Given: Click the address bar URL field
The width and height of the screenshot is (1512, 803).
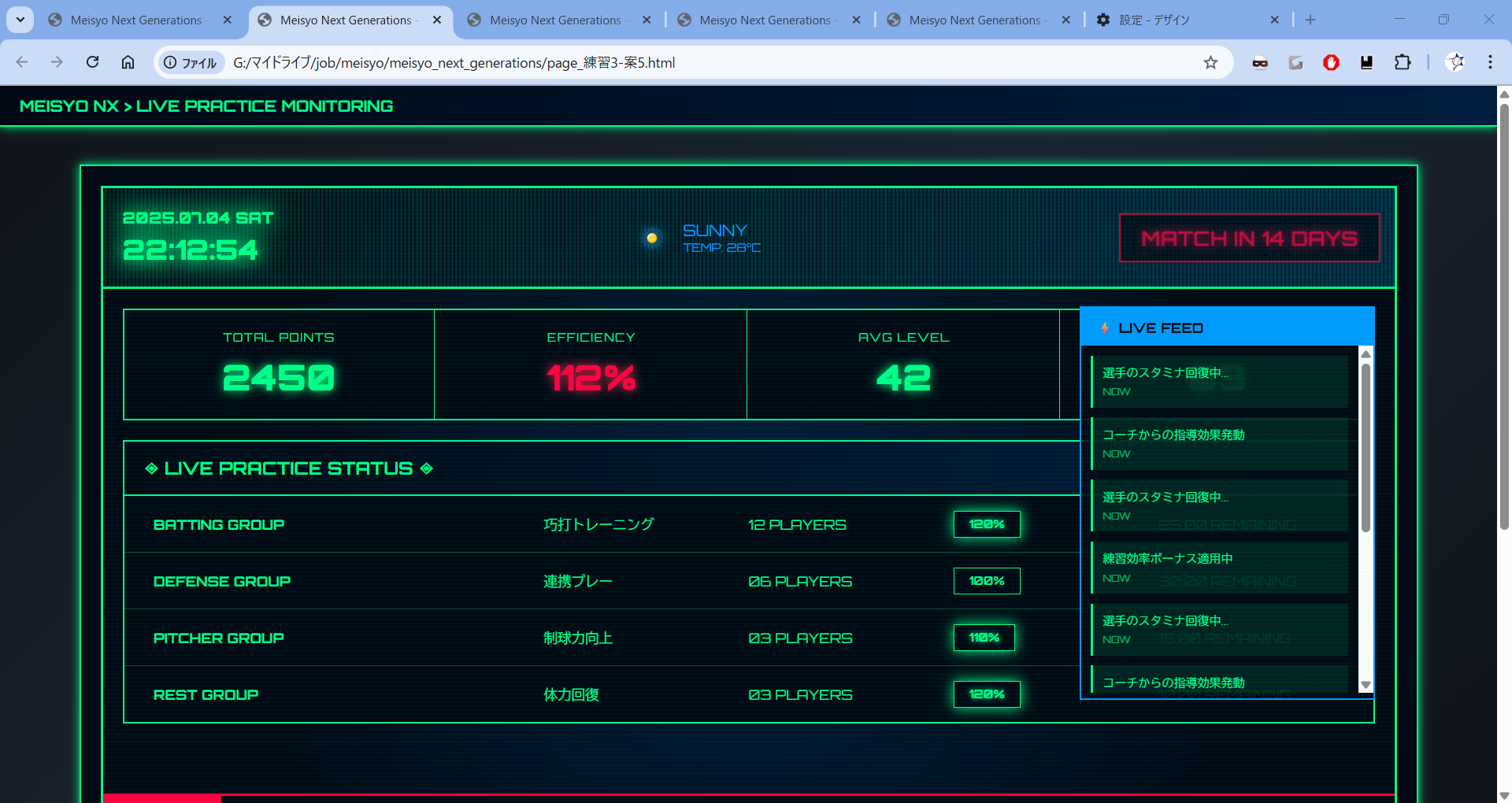Looking at the screenshot, I should pyautogui.click(x=709, y=62).
